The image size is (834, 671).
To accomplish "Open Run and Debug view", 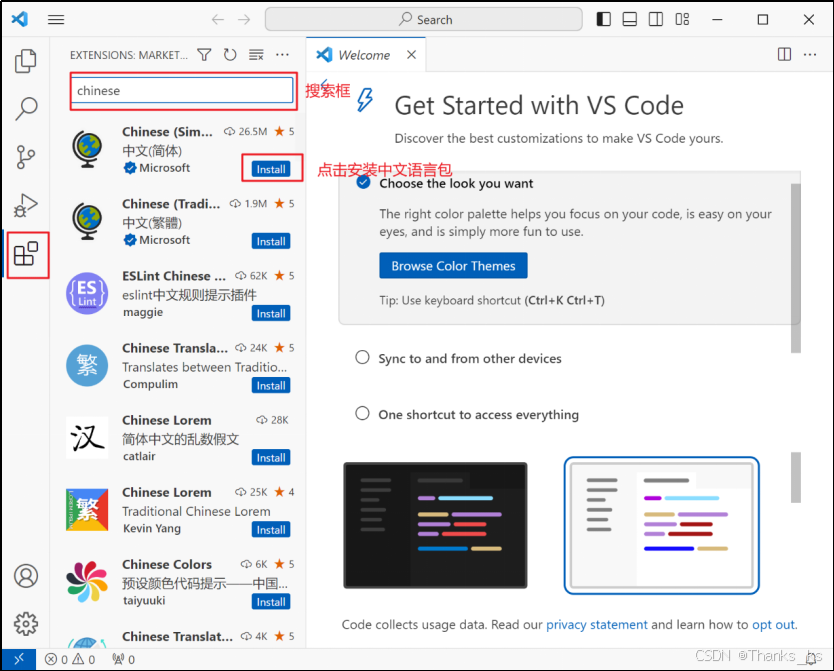I will click(x=26, y=205).
